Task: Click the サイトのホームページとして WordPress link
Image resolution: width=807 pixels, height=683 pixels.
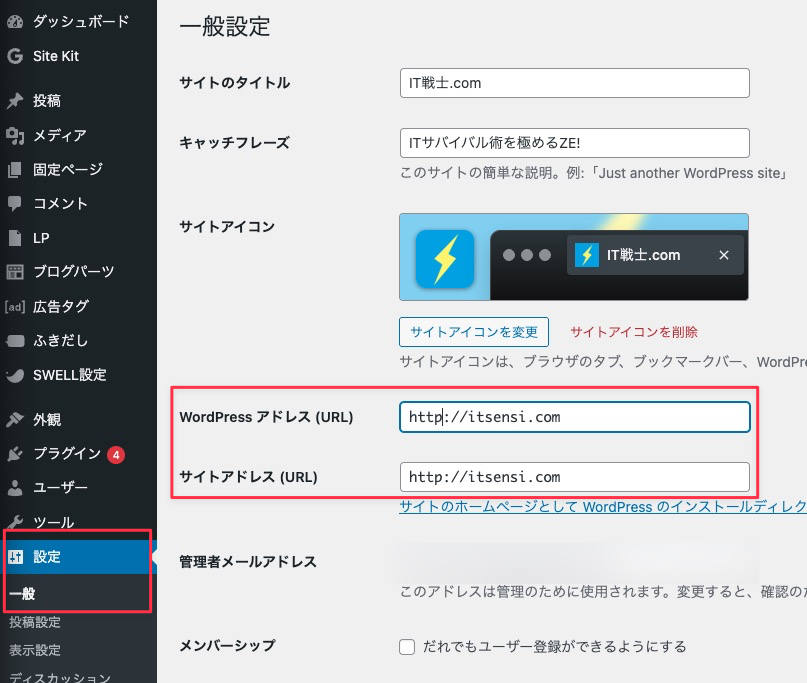Action: tap(602, 507)
